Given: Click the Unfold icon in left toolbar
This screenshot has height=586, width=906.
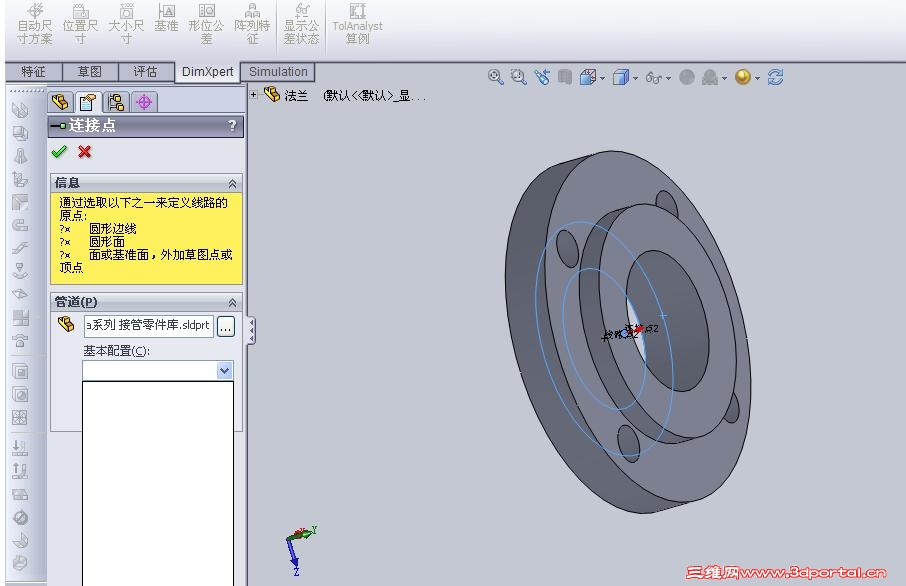Looking at the screenshot, I should coord(20,448).
